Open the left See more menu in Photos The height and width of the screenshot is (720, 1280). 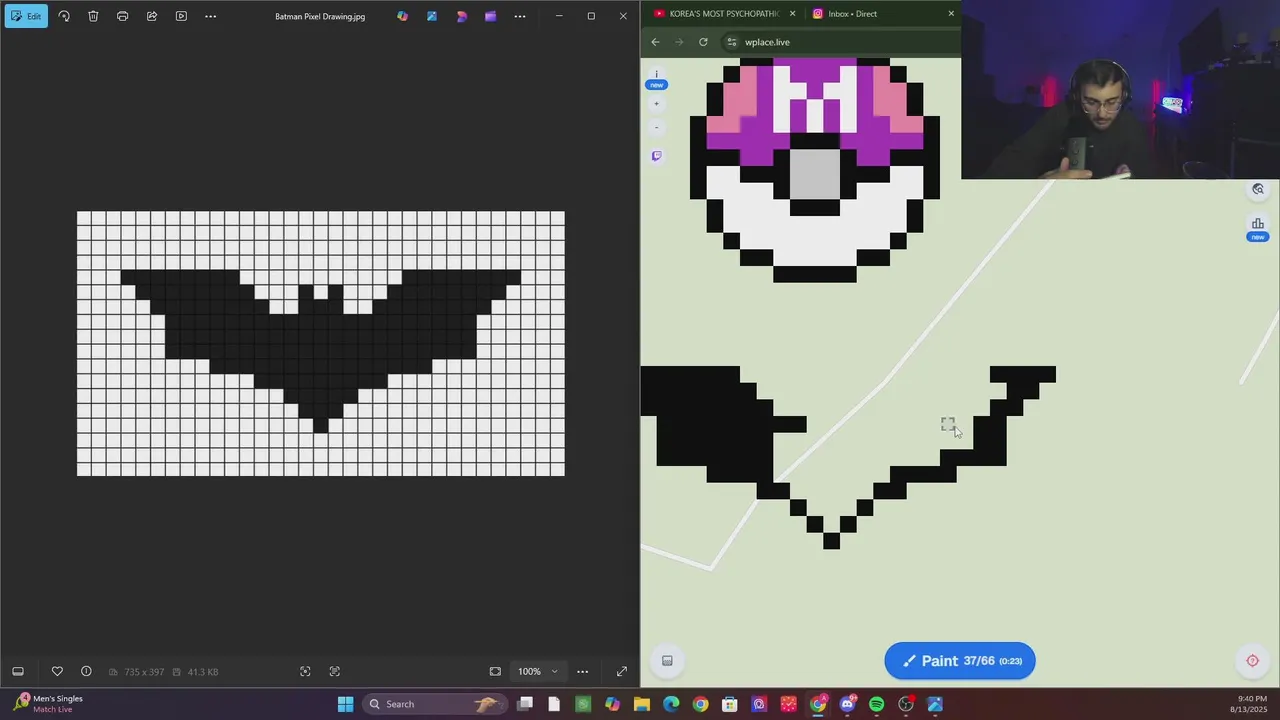(x=210, y=16)
